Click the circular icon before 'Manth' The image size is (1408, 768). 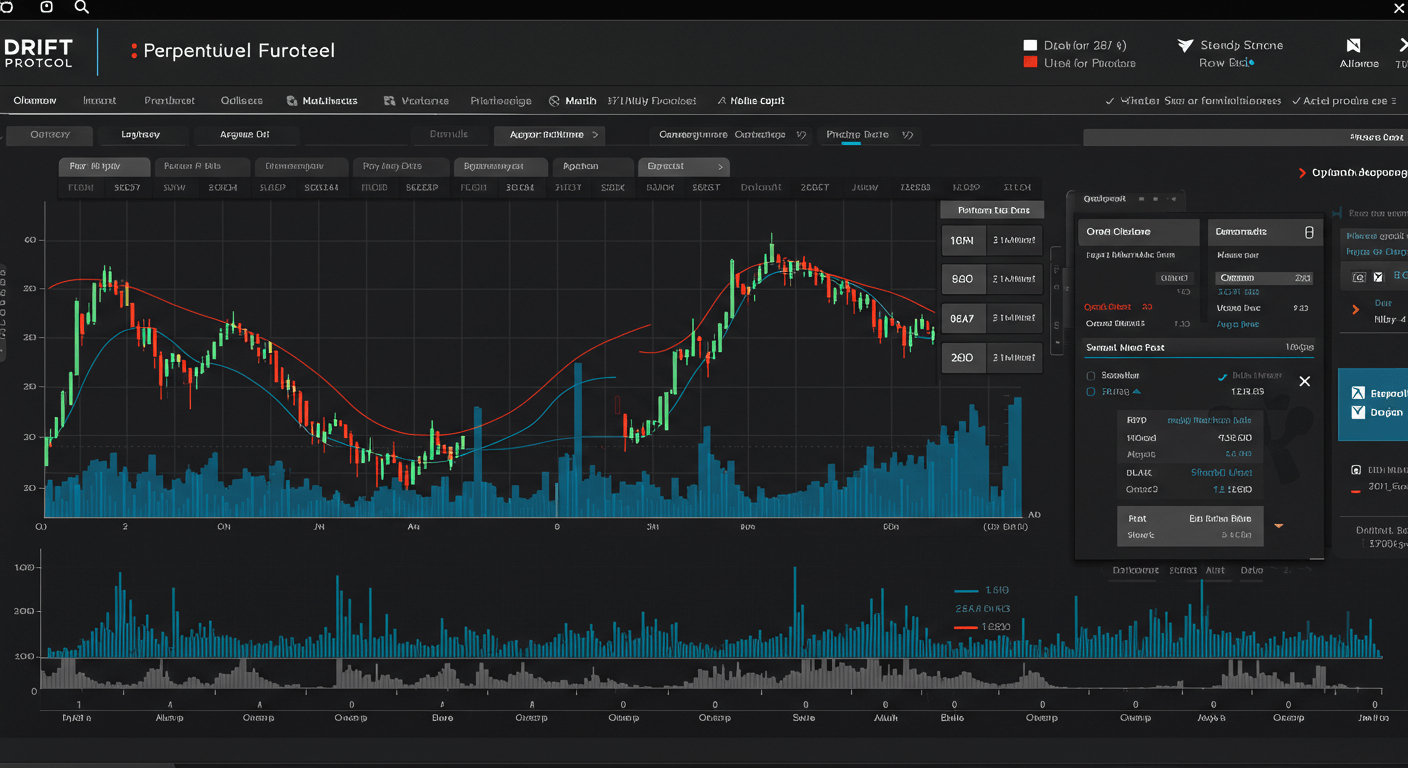pyautogui.click(x=555, y=101)
